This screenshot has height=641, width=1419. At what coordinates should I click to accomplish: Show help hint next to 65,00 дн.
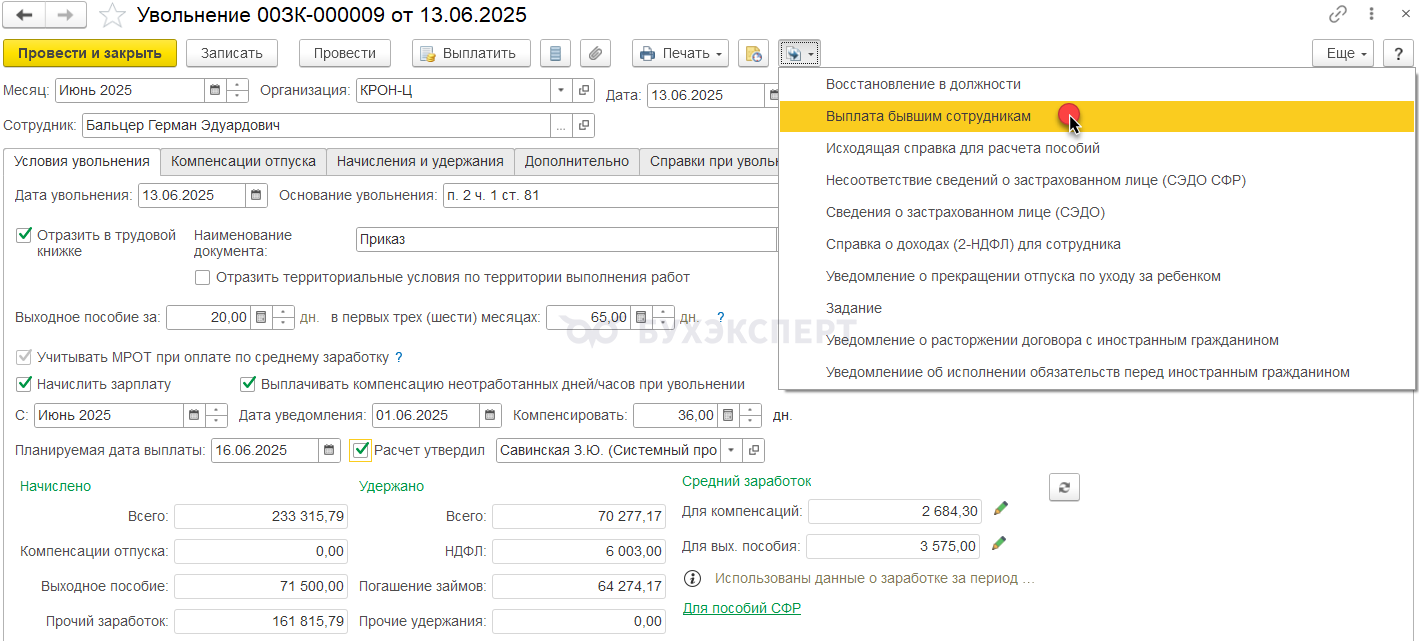click(x=720, y=317)
